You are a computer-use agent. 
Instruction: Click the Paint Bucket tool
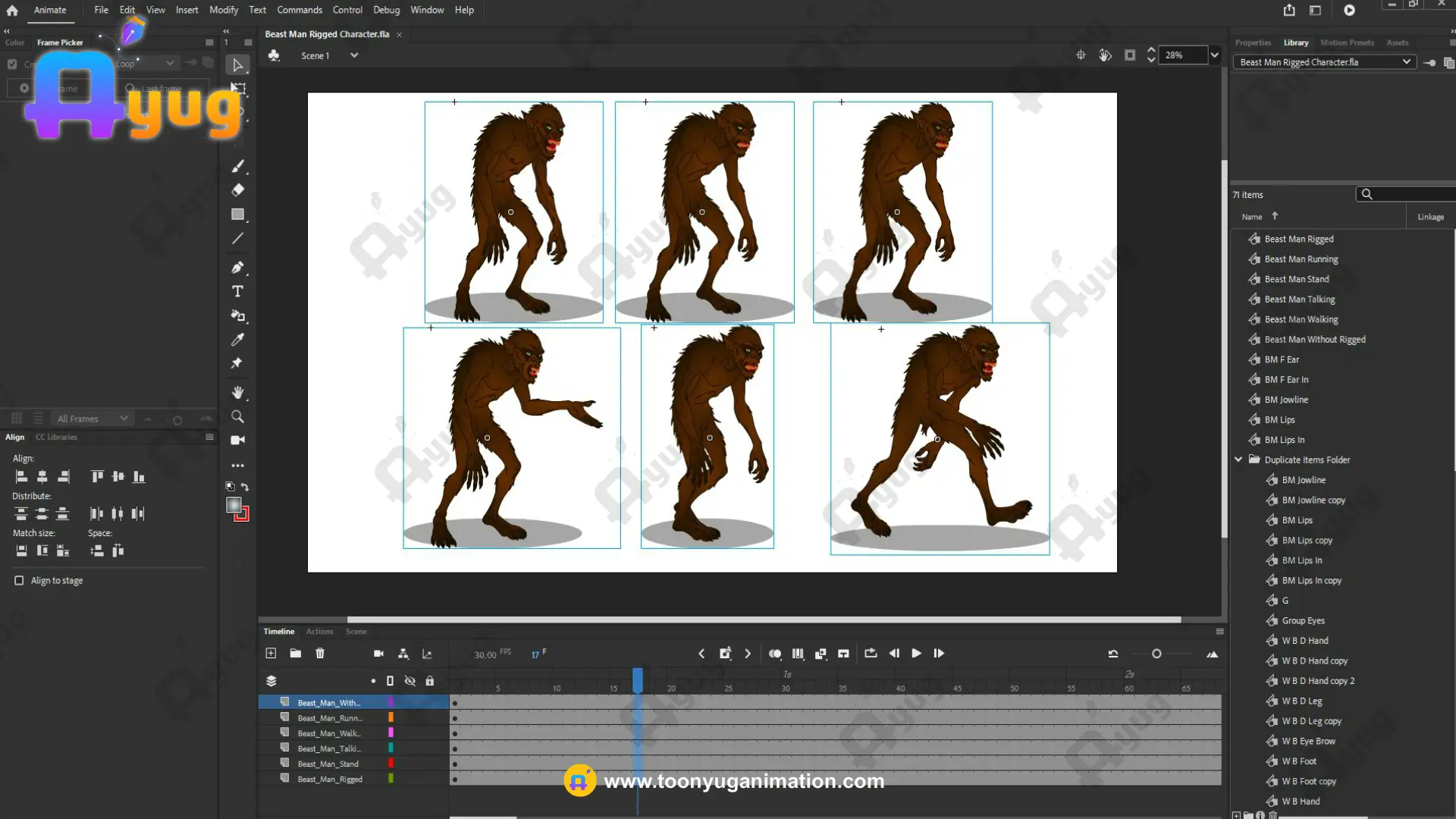237,315
